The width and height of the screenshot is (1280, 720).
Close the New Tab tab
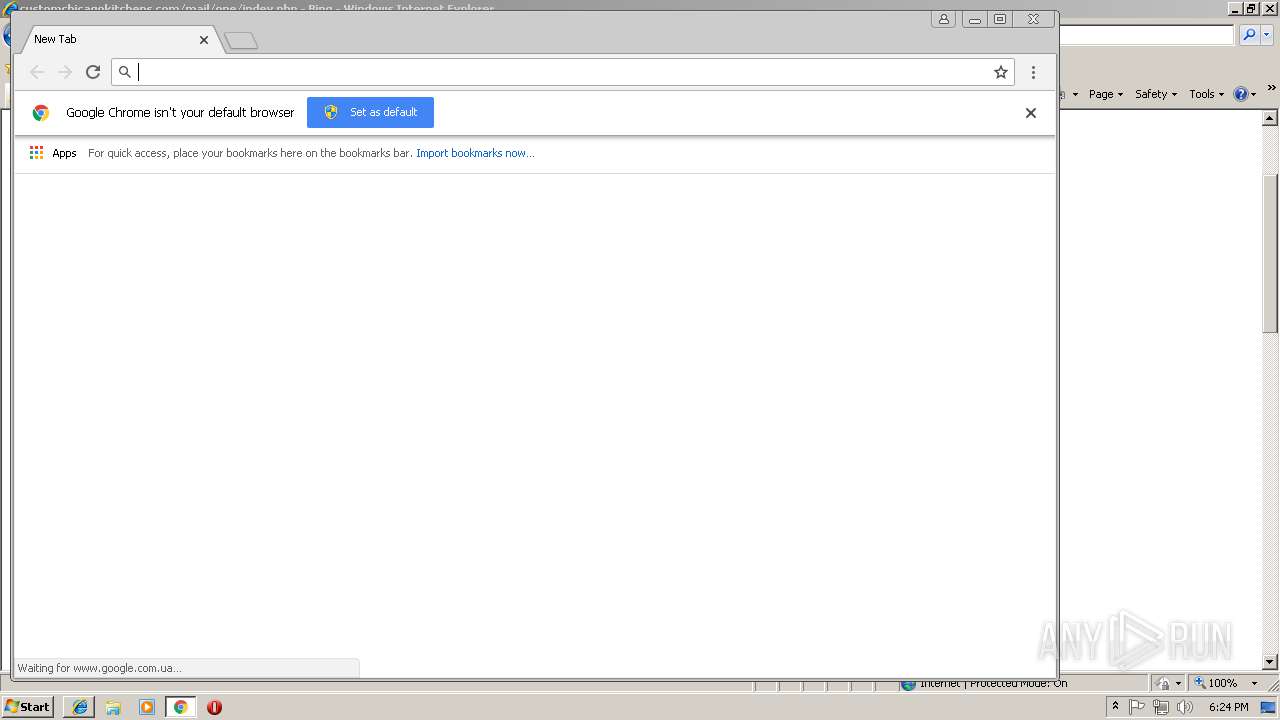point(204,40)
